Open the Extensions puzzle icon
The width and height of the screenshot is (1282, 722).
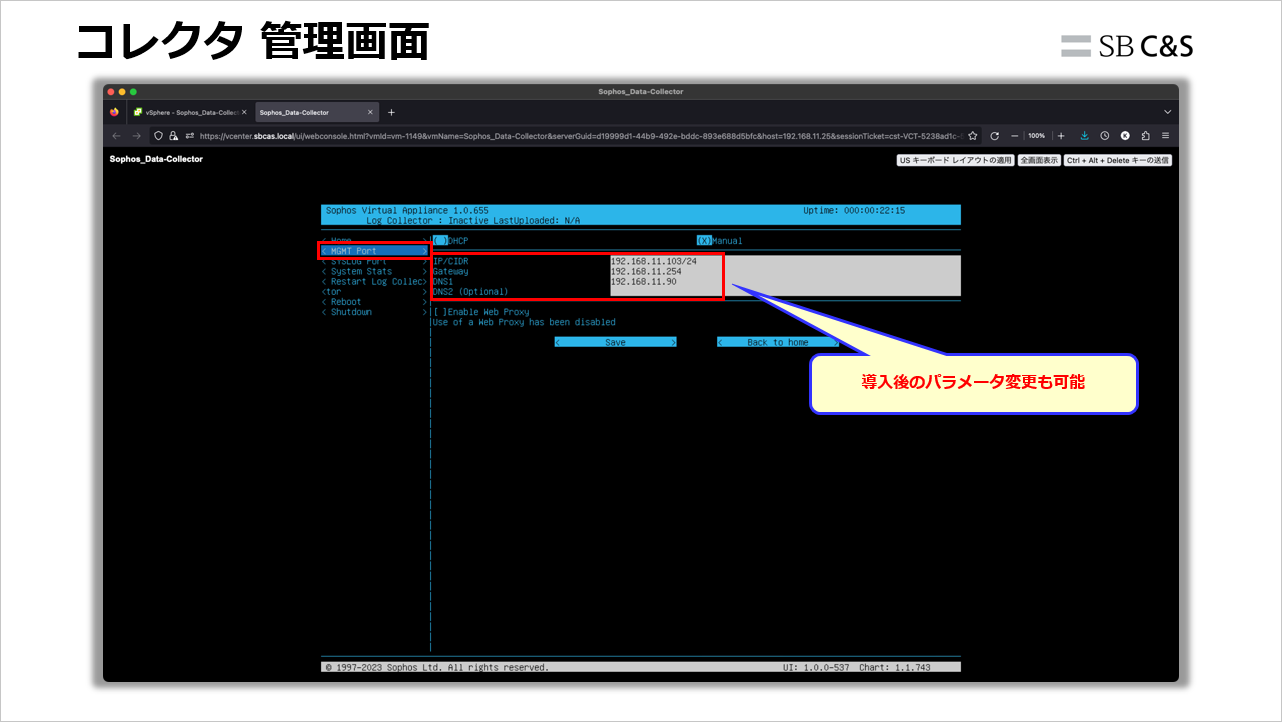(x=1145, y=136)
